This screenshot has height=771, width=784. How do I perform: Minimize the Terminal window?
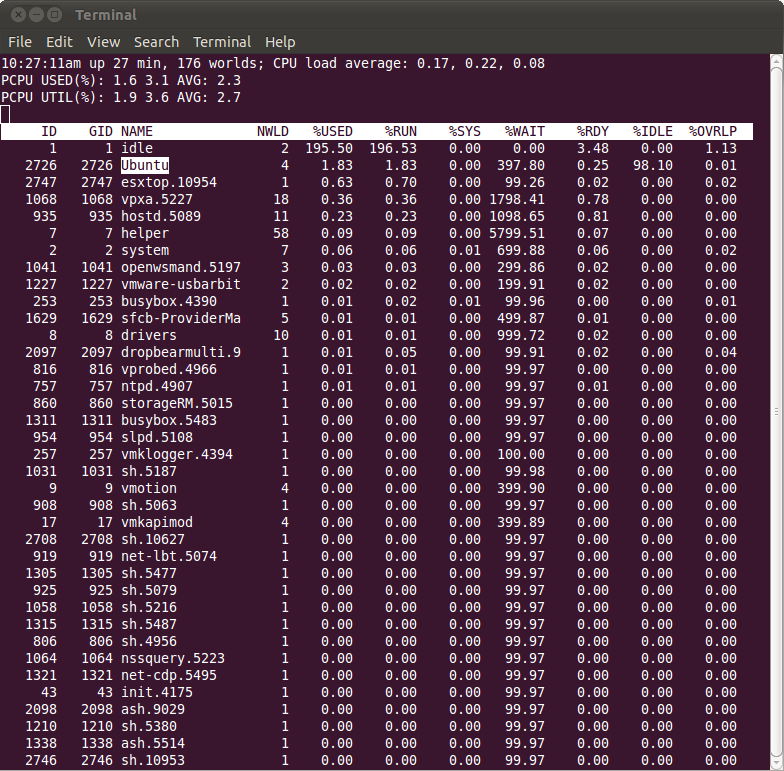click(36, 14)
